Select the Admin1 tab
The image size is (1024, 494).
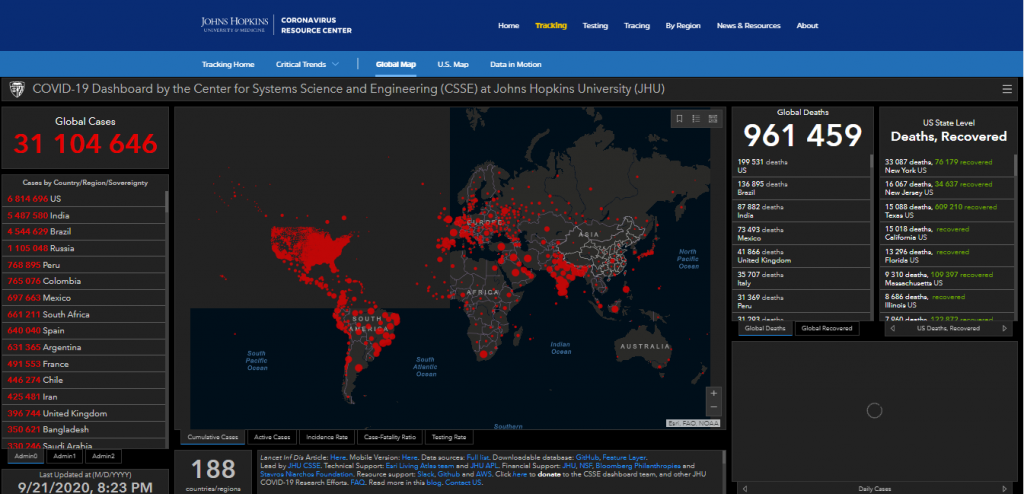(65, 455)
